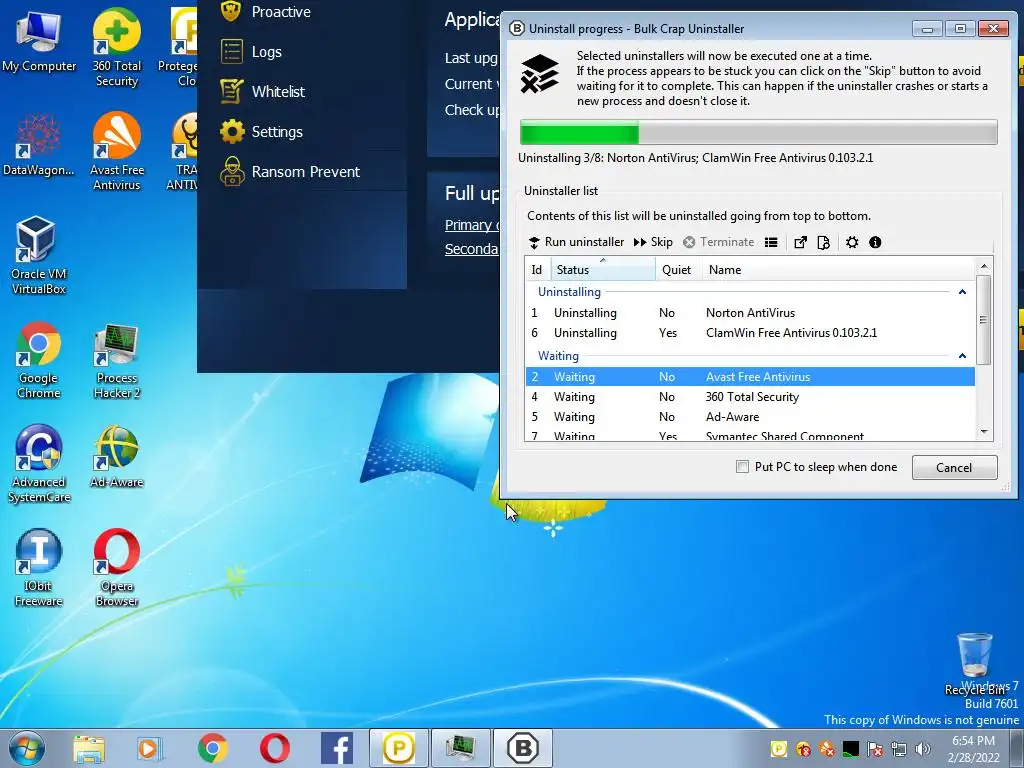Sort by the Id column header

(x=537, y=270)
